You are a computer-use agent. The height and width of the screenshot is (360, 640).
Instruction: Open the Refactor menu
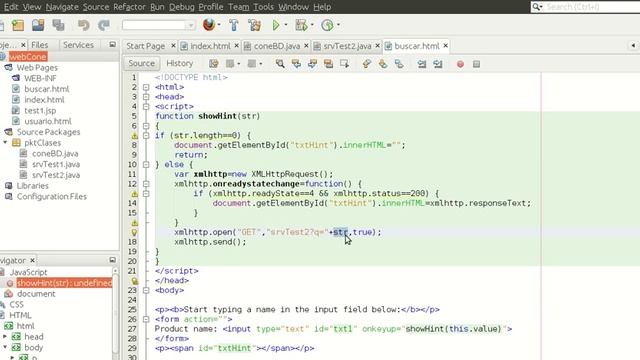tap(129, 7)
